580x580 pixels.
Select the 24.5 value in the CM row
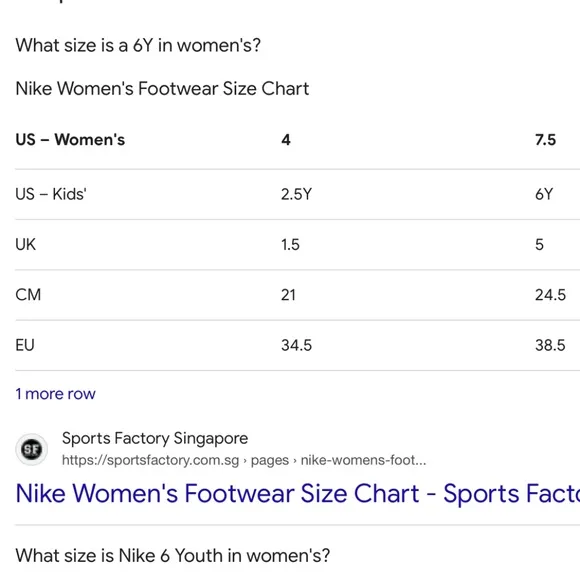[x=550, y=295]
